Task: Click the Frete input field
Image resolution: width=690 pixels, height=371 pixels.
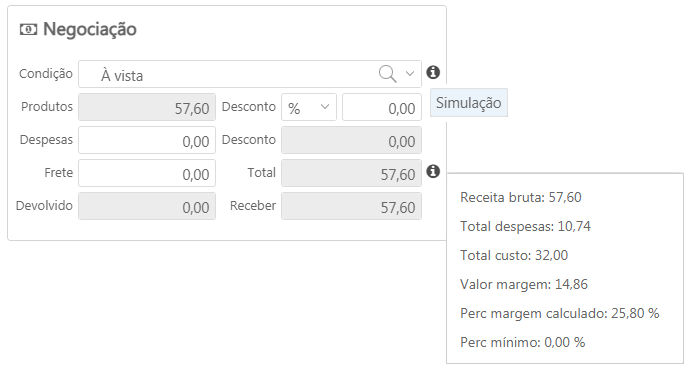Action: tap(147, 173)
